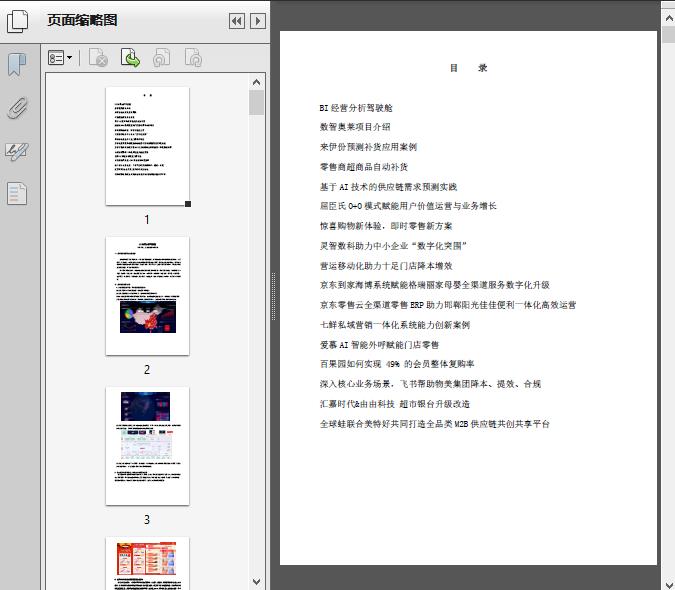Rotate pages clockwise icon
The image size is (675, 590).
point(193,58)
